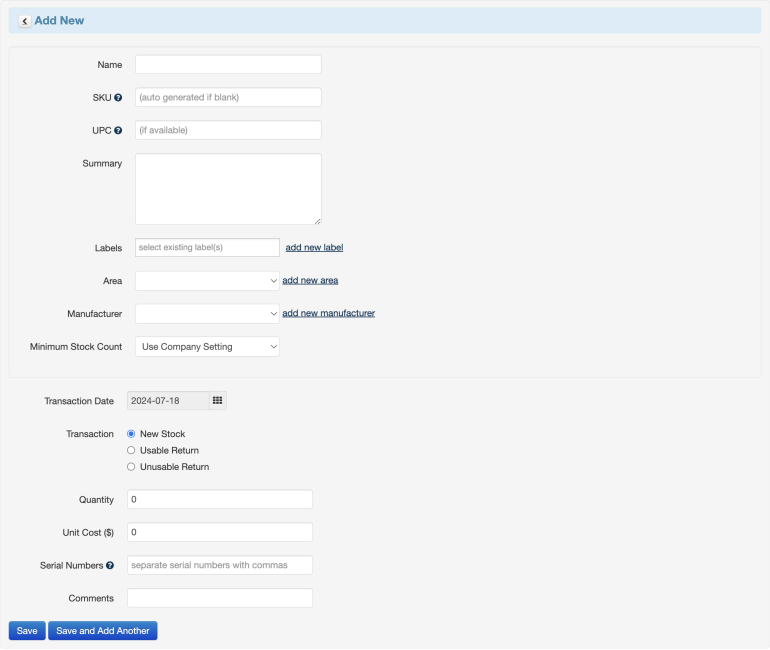Viewport: 770px width, 650px height.
Task: Open the Minimum Stock Count dropdown
Action: click(207, 347)
